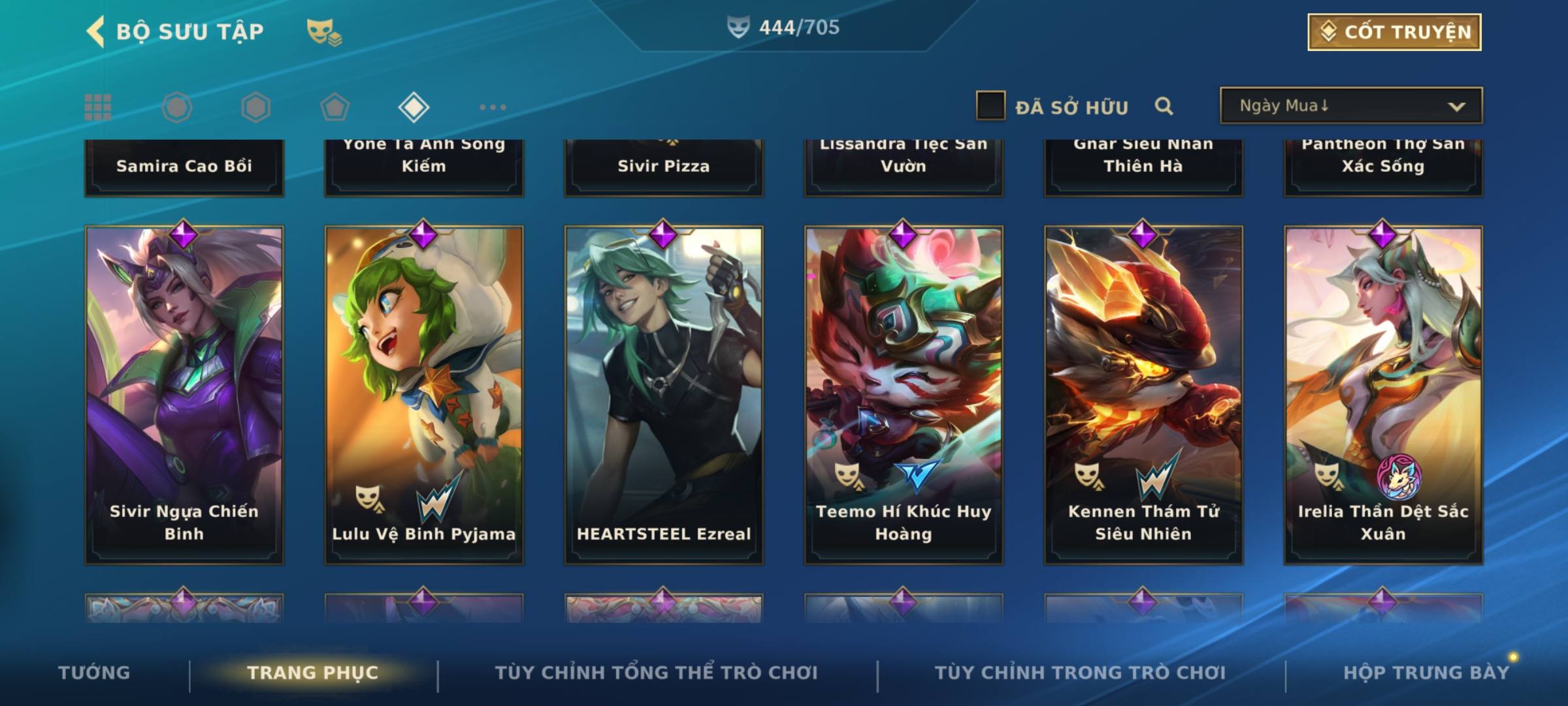Switch to Tùy Chỉnh Tổng Thể Trò Chơi tab

coord(656,673)
